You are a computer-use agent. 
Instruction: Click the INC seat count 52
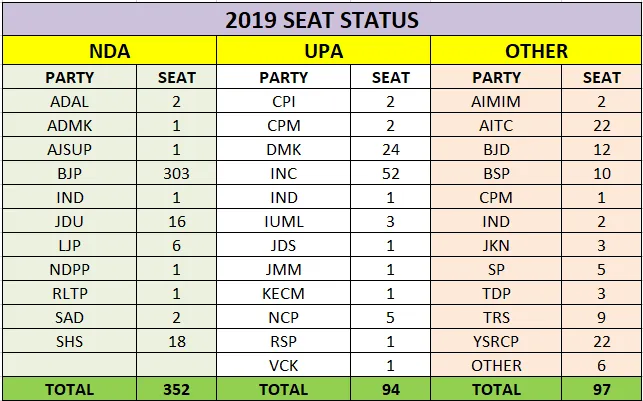pyautogui.click(x=391, y=172)
